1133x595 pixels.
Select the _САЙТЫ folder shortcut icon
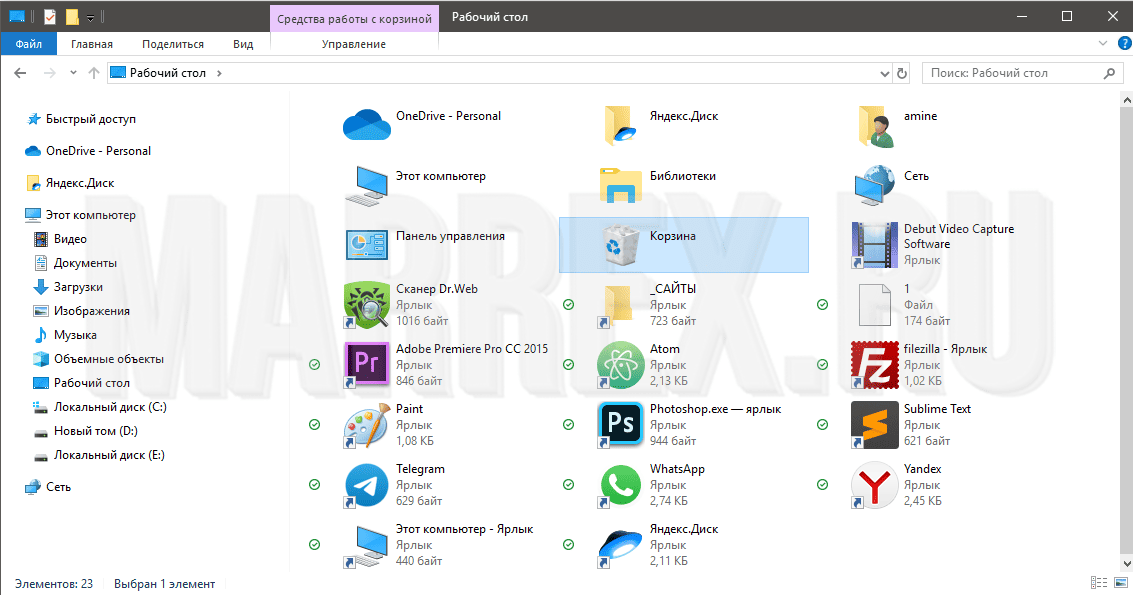(x=618, y=305)
